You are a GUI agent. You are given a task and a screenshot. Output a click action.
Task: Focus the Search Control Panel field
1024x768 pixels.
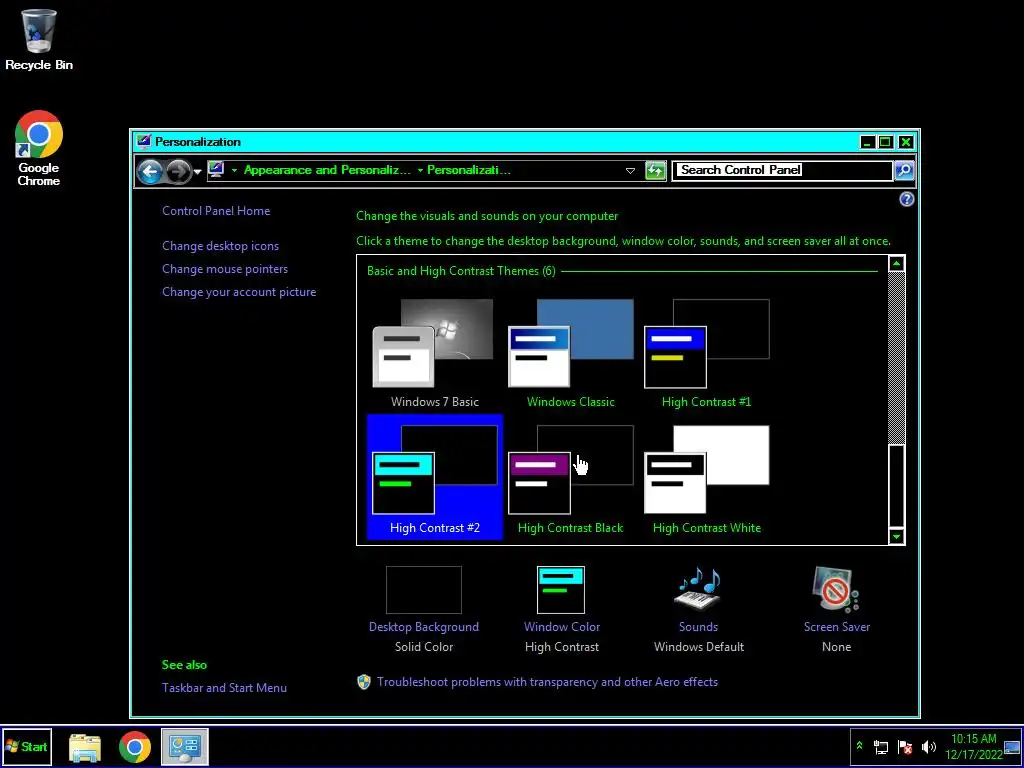coord(782,170)
